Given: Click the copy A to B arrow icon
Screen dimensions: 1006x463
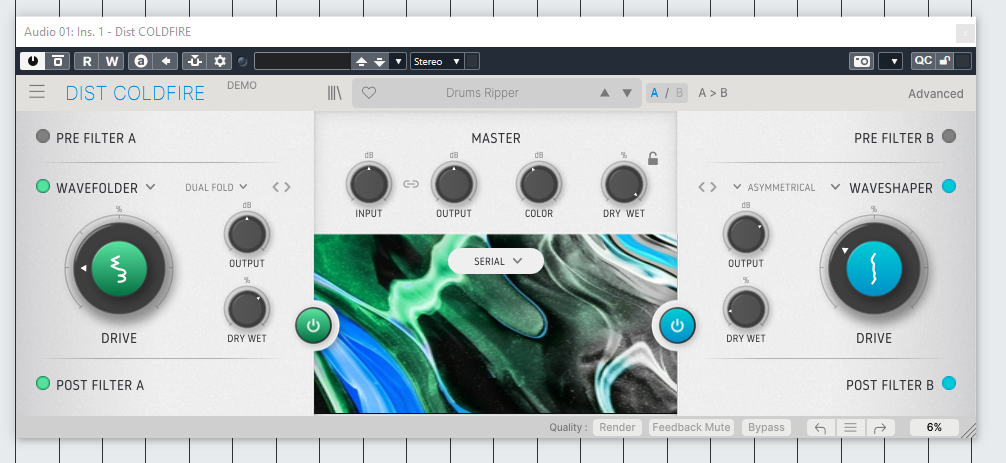Looking at the screenshot, I should [x=166, y=61].
